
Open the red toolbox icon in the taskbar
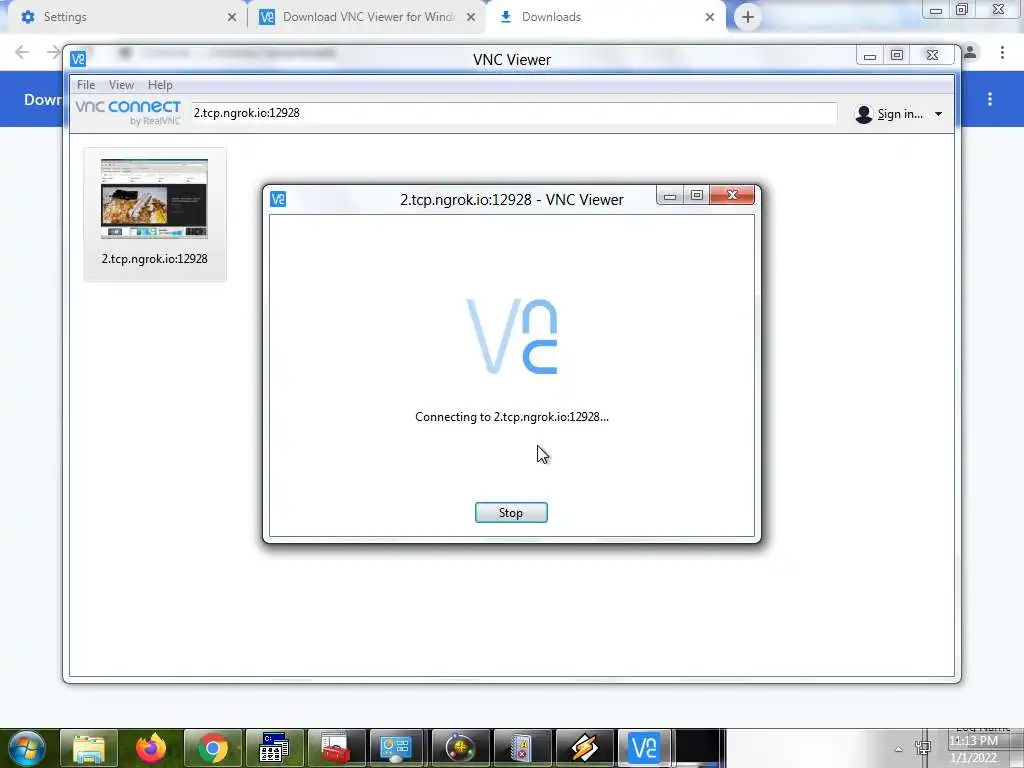pyautogui.click(x=336, y=748)
